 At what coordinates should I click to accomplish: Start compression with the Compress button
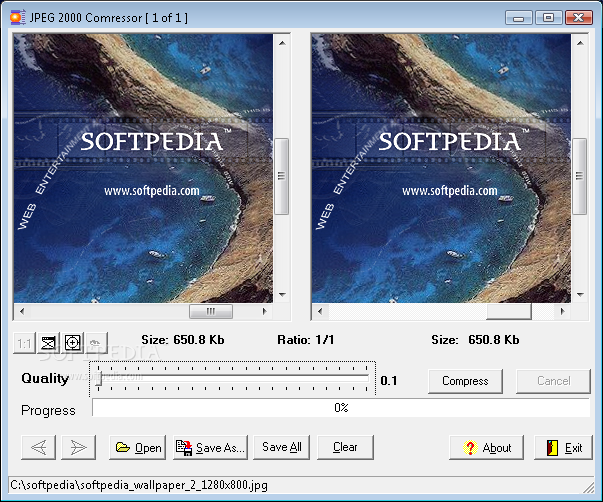465,381
